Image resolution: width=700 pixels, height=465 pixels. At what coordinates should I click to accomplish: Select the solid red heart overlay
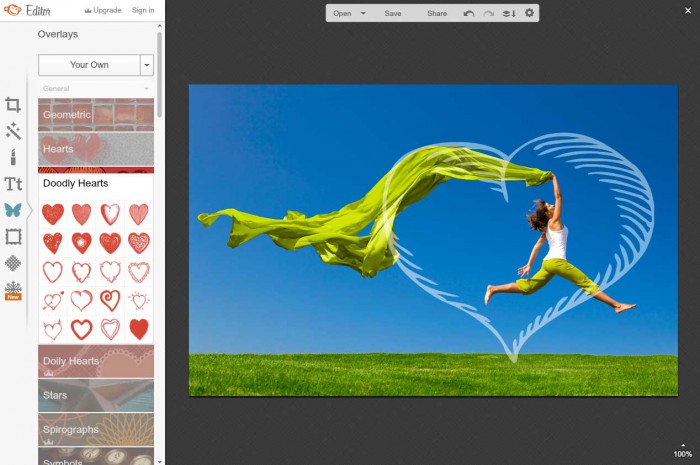coord(139,328)
